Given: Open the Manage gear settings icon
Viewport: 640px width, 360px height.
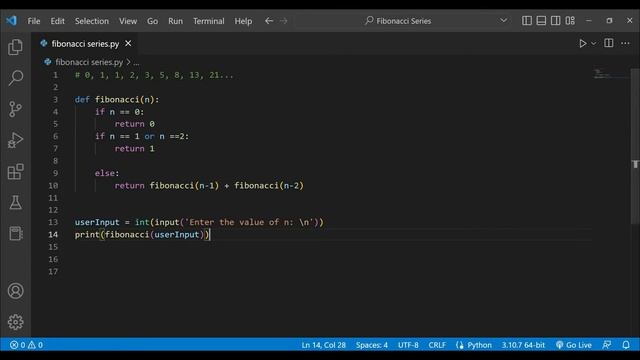Looking at the screenshot, I should [16, 322].
